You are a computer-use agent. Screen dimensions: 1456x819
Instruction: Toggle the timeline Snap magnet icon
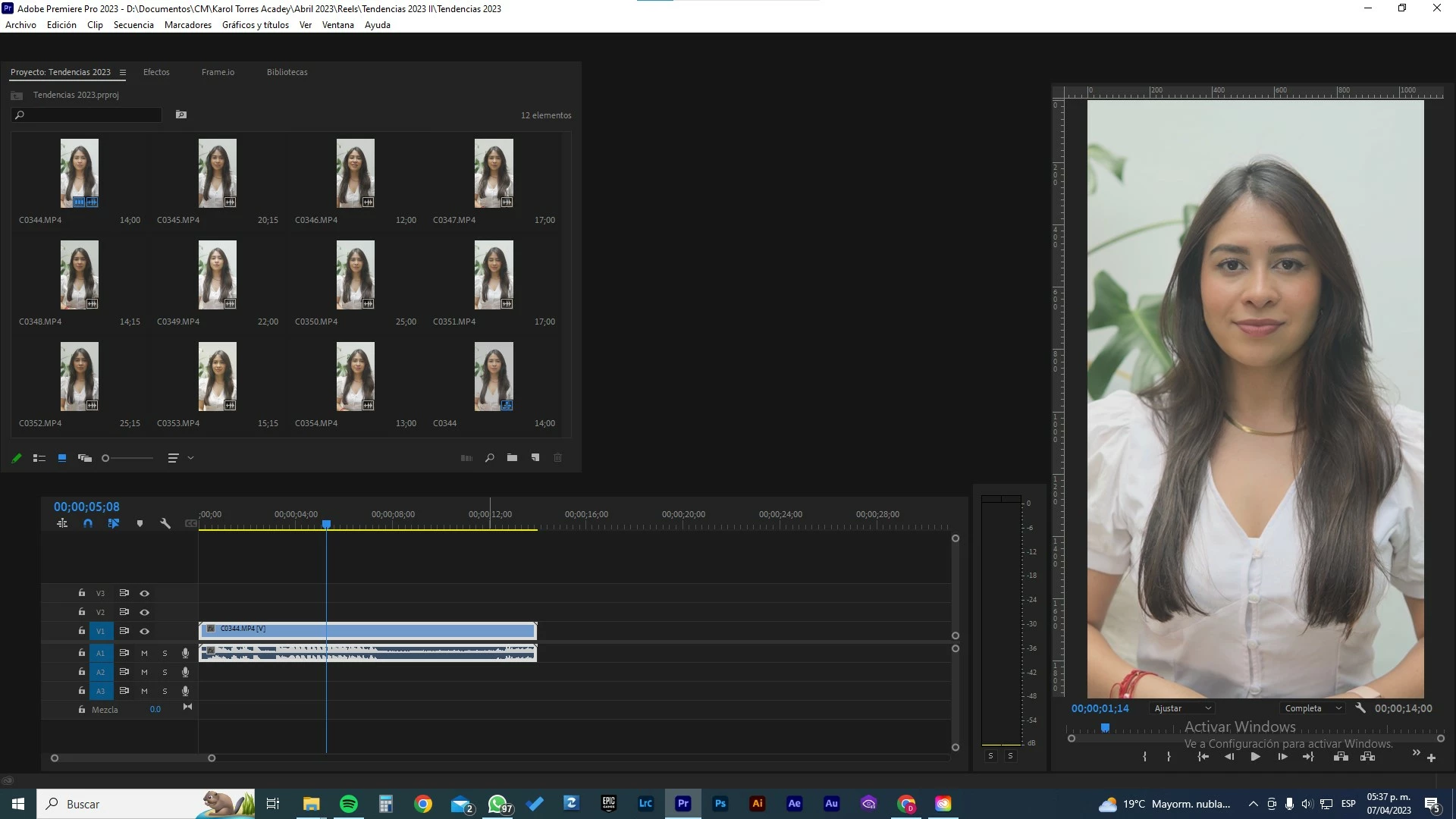click(x=88, y=523)
